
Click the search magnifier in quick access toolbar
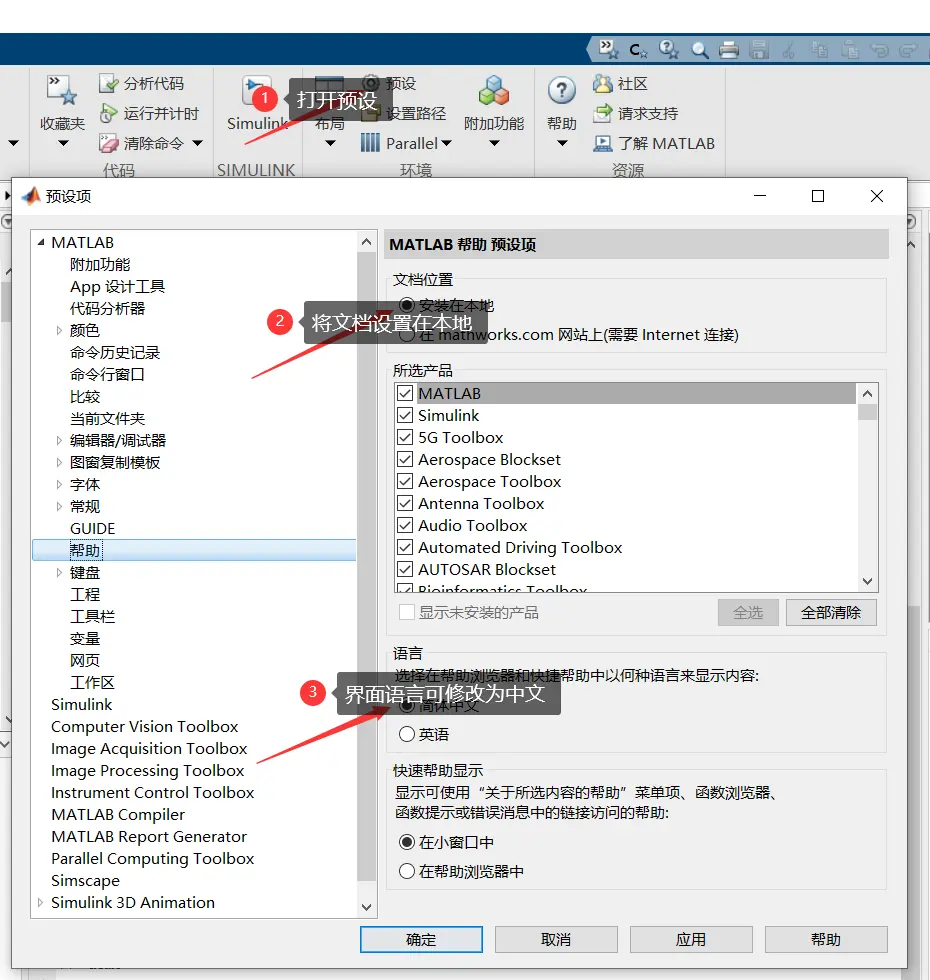point(699,50)
